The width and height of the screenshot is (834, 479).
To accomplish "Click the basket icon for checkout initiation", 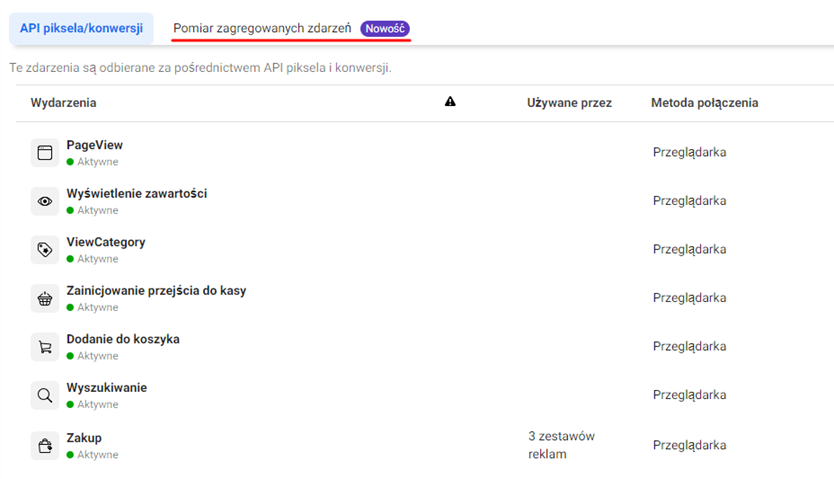I will click(44, 299).
